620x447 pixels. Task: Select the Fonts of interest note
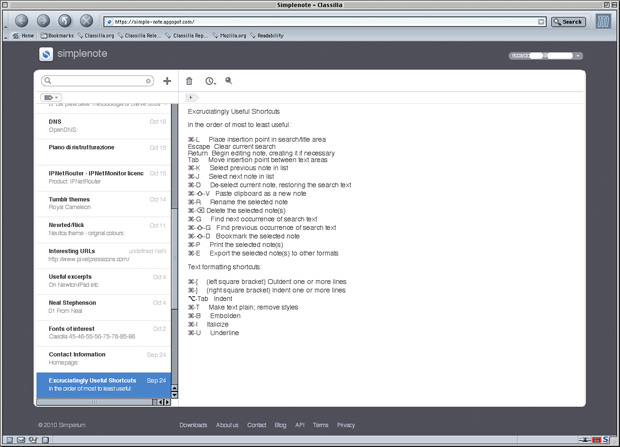(104, 333)
